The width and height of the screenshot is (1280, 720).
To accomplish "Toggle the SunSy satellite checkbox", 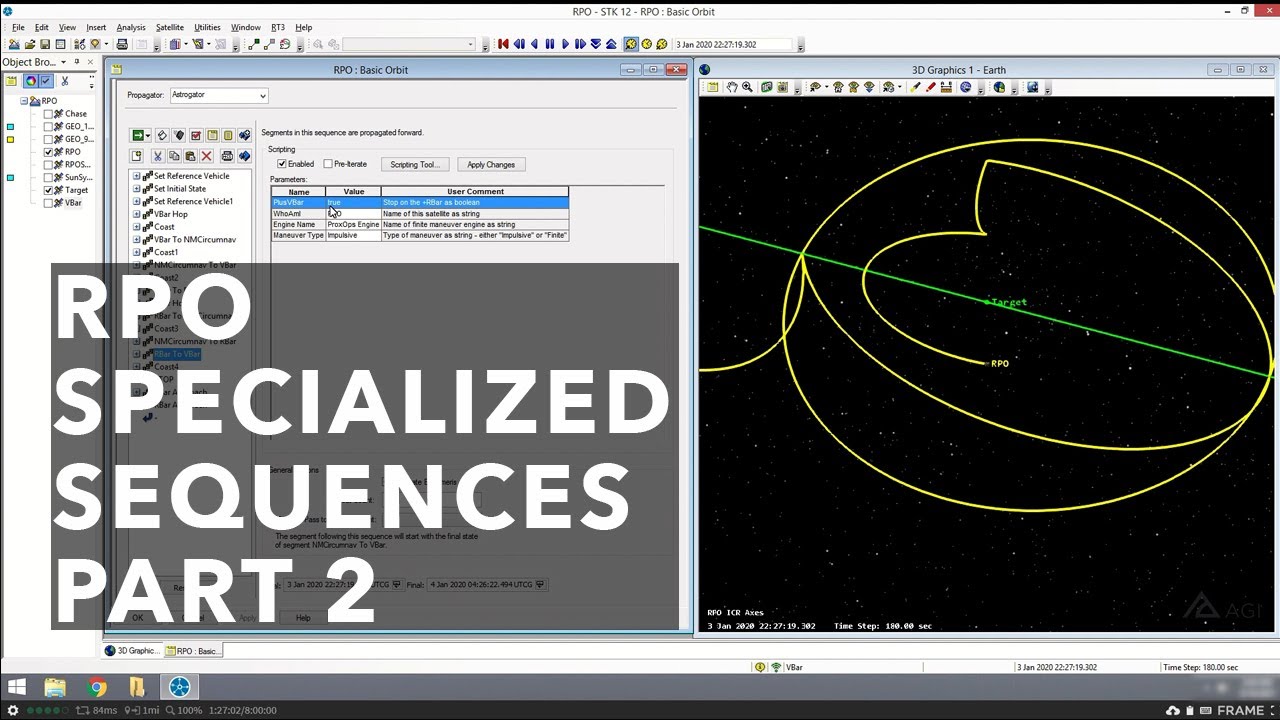I will [x=48, y=177].
